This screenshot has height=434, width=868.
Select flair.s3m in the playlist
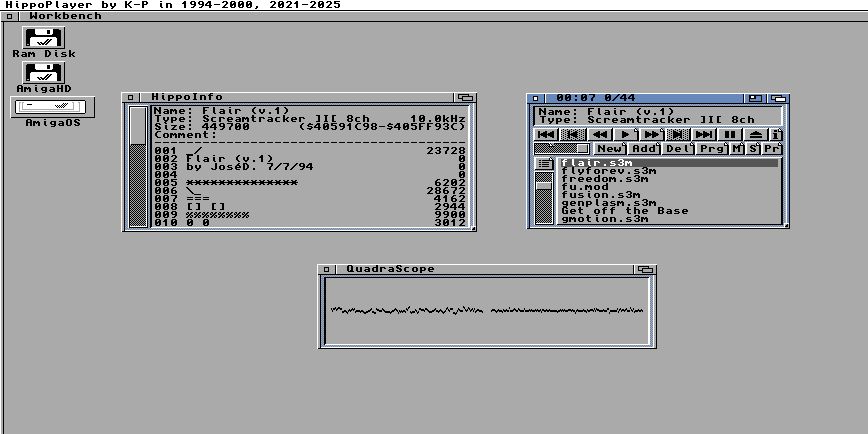[668, 163]
